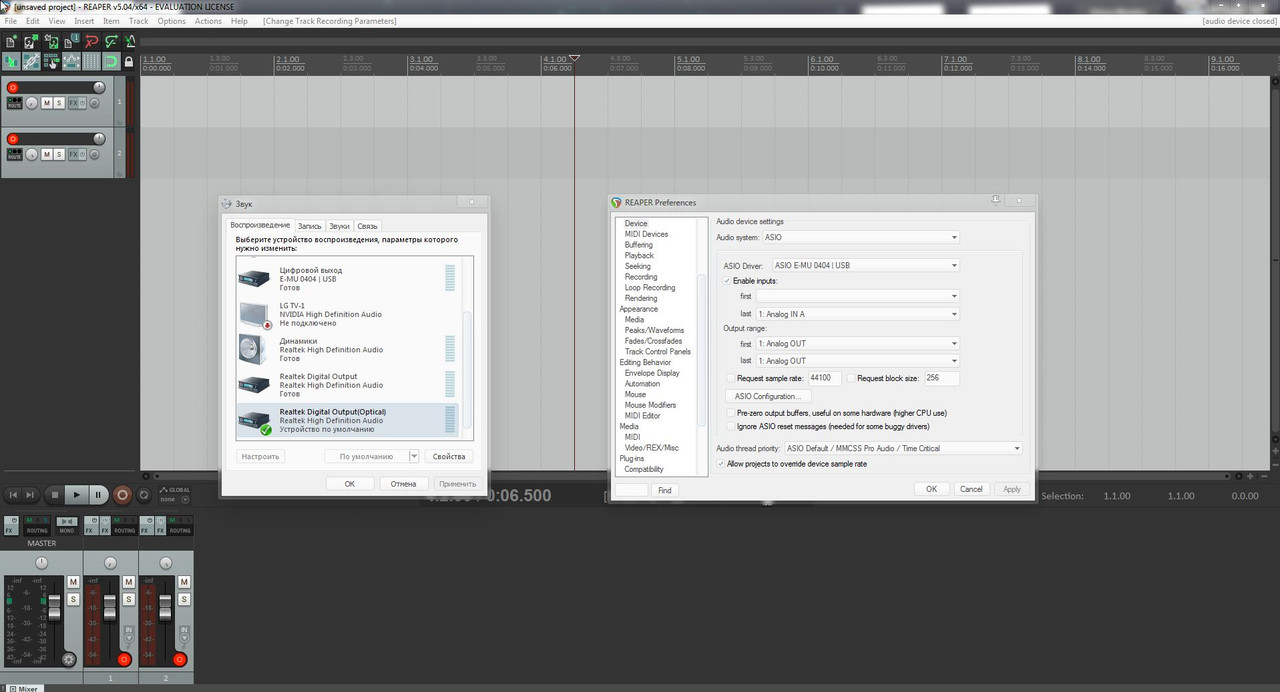Mute track 1 in the track panel

pyautogui.click(x=47, y=103)
